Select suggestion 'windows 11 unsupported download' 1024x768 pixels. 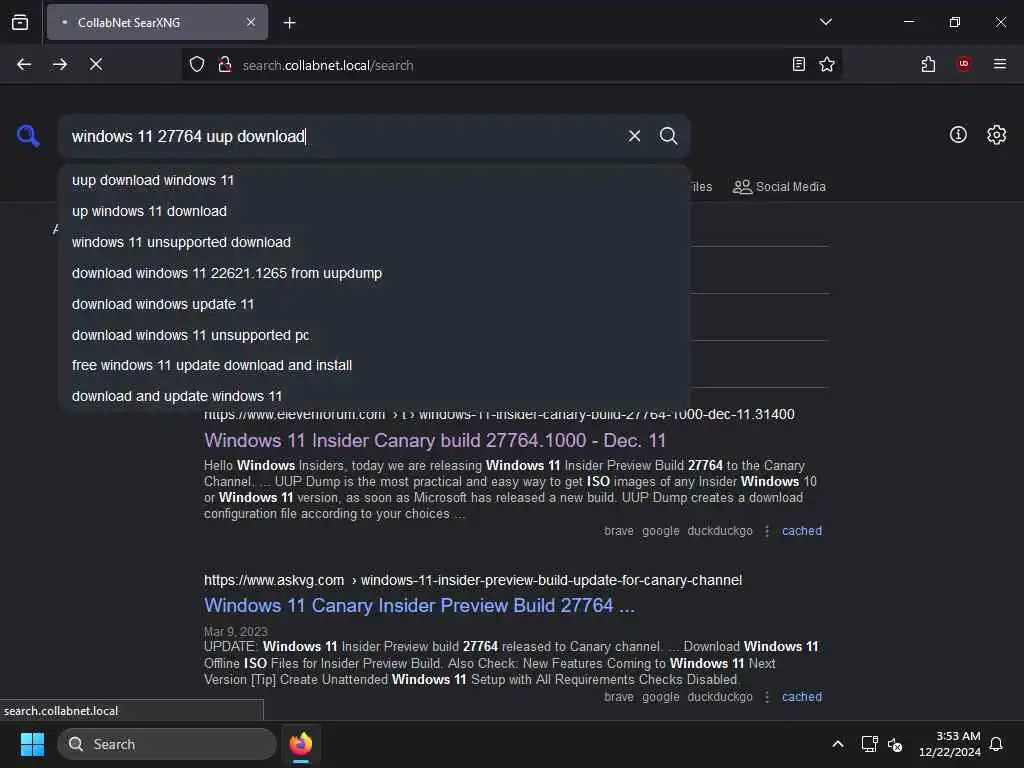(374, 242)
